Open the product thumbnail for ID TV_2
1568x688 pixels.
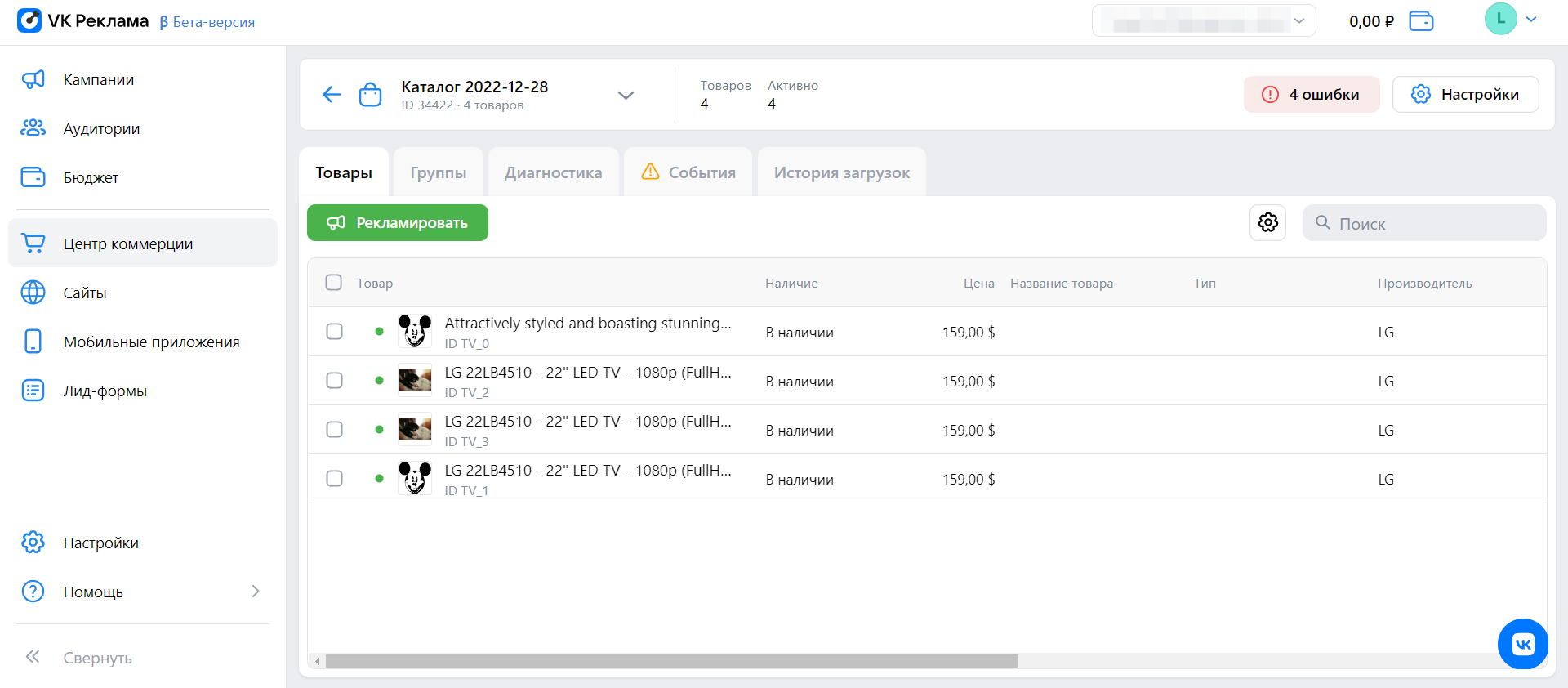coord(415,381)
